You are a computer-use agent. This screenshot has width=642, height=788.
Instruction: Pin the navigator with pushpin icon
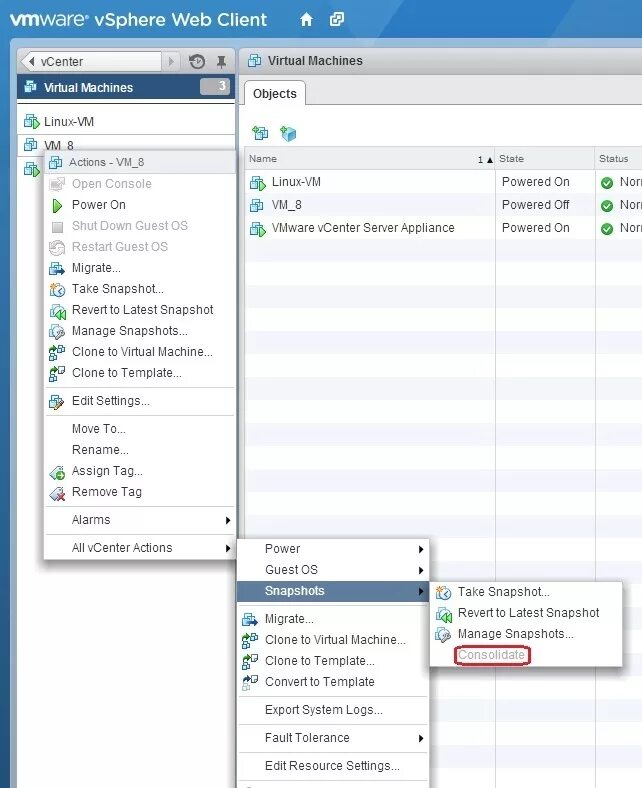pyautogui.click(x=221, y=61)
